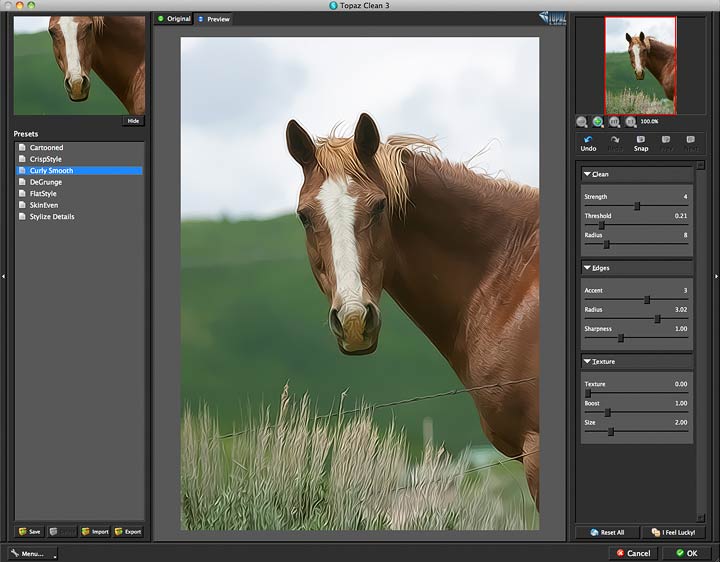Screen dimensions: 720x562
Task: Click the zoom out magnifier icon
Action: pyautogui.click(x=581, y=122)
